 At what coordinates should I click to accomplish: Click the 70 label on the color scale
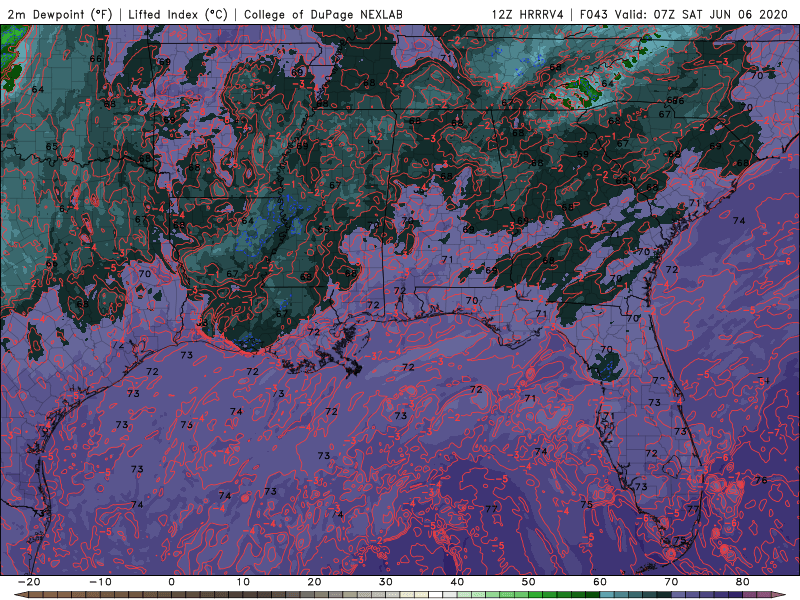tap(671, 582)
